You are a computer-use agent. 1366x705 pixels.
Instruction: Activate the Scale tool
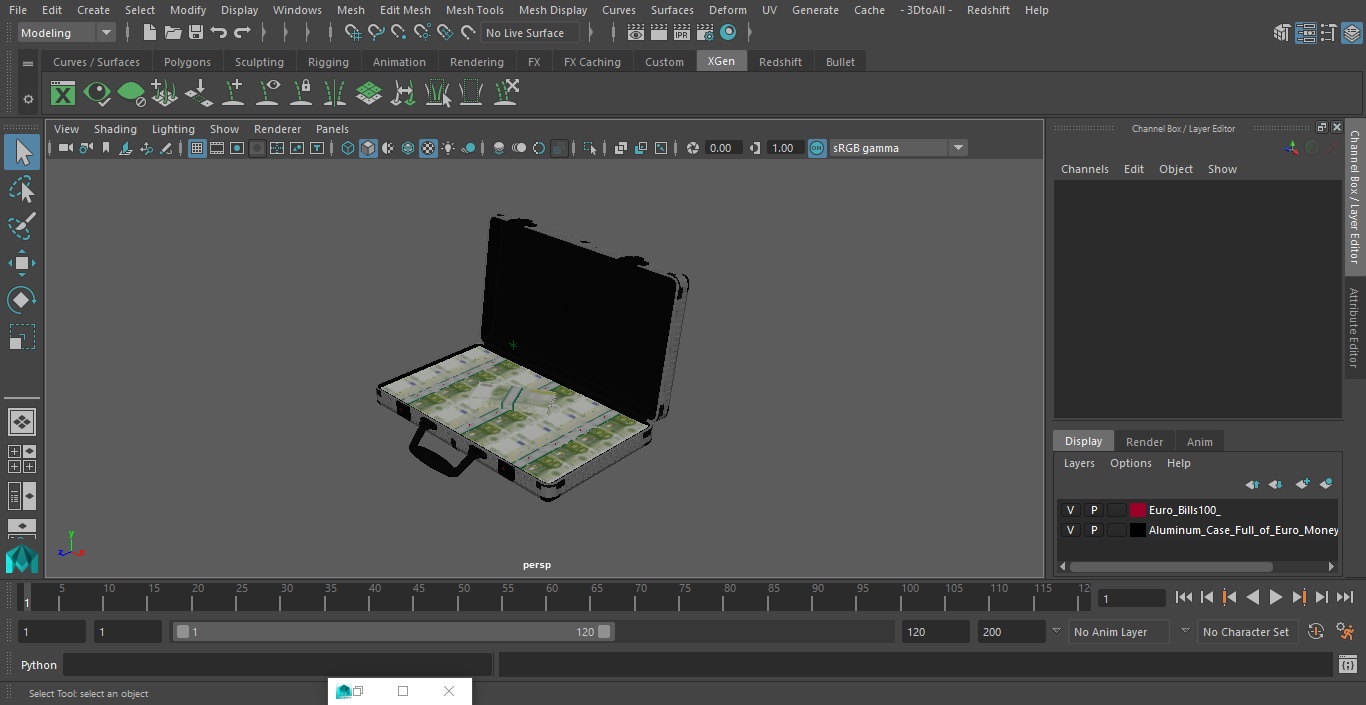click(x=22, y=337)
